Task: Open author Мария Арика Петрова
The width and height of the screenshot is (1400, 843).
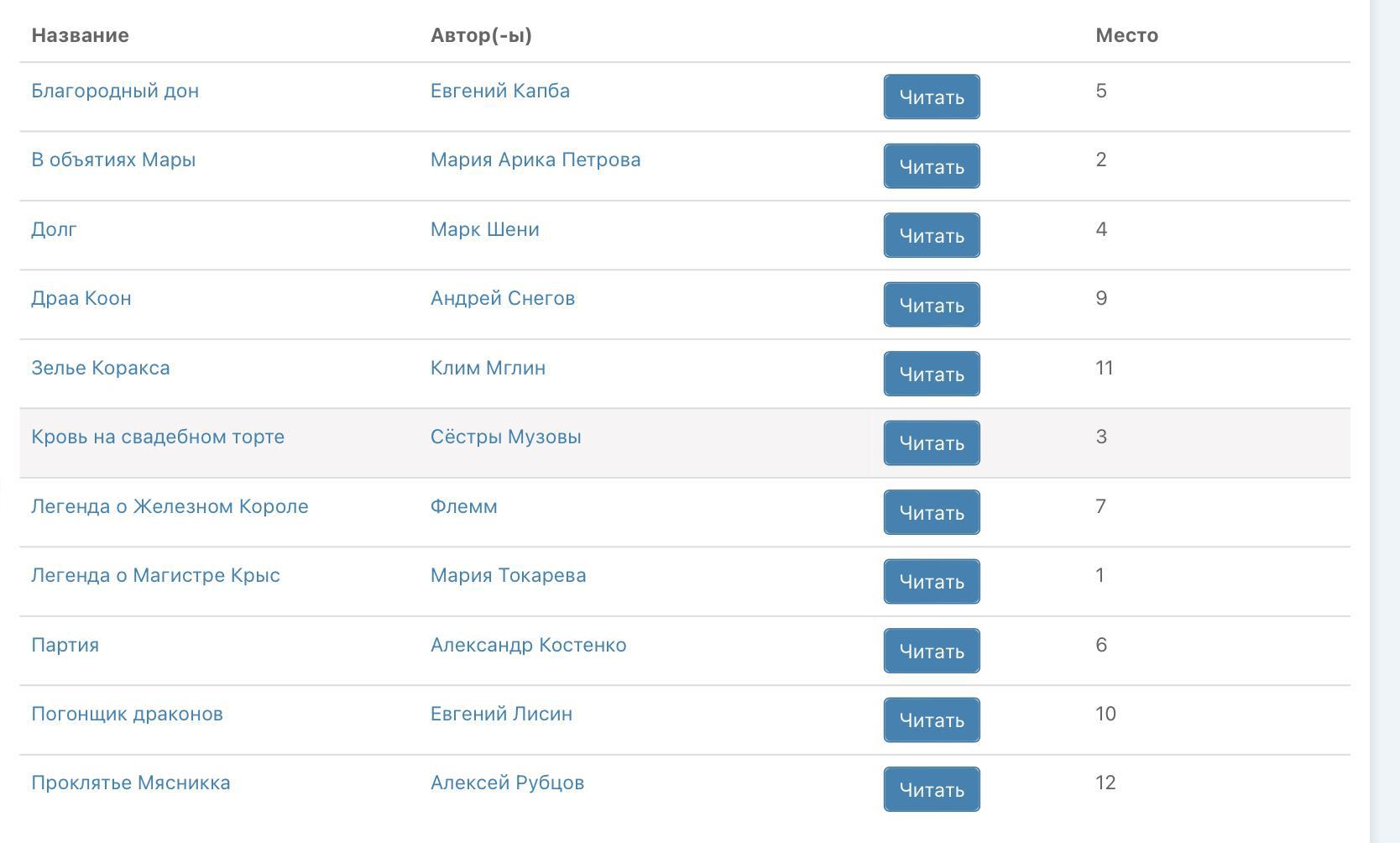Action: tap(535, 160)
